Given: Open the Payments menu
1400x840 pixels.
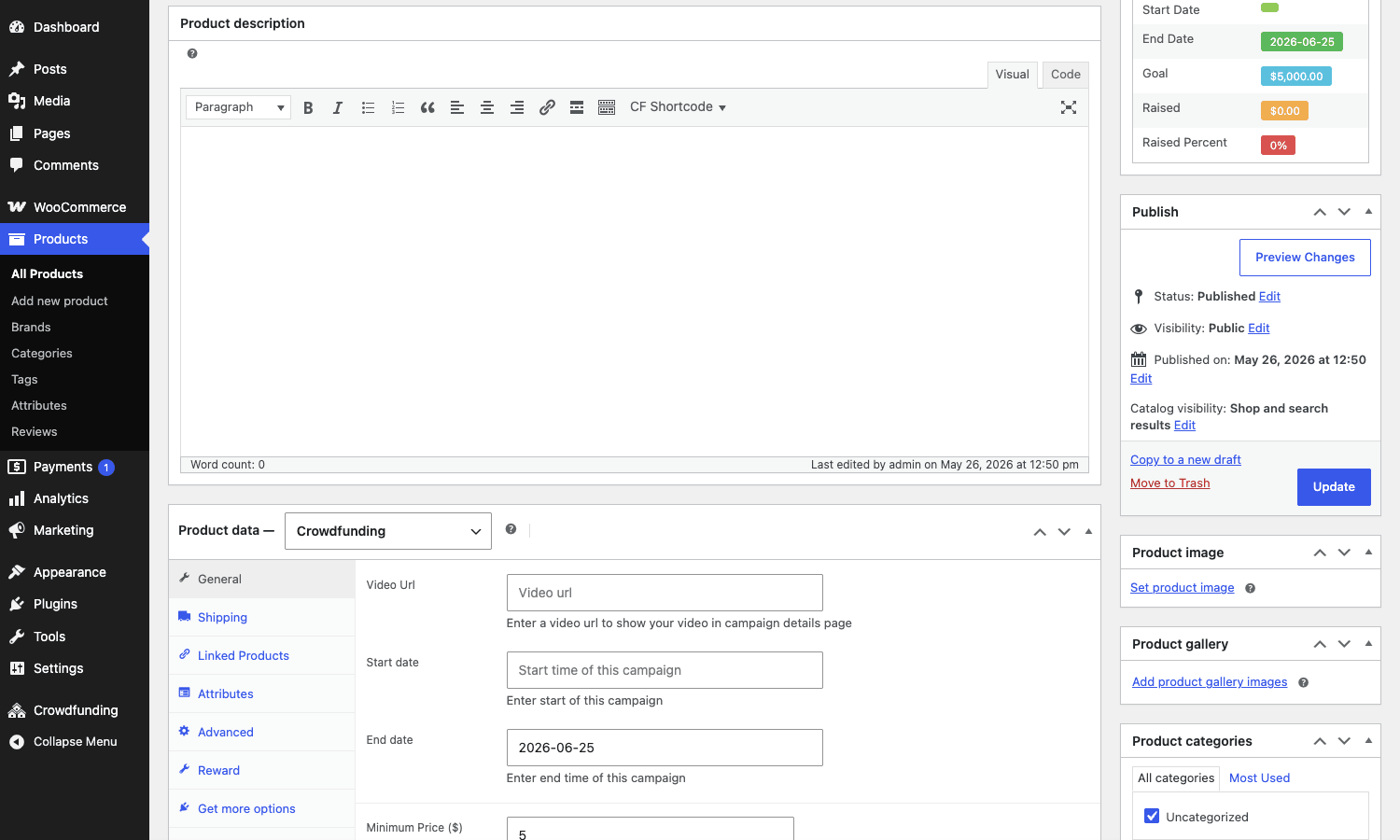Looking at the screenshot, I should 75,467.
